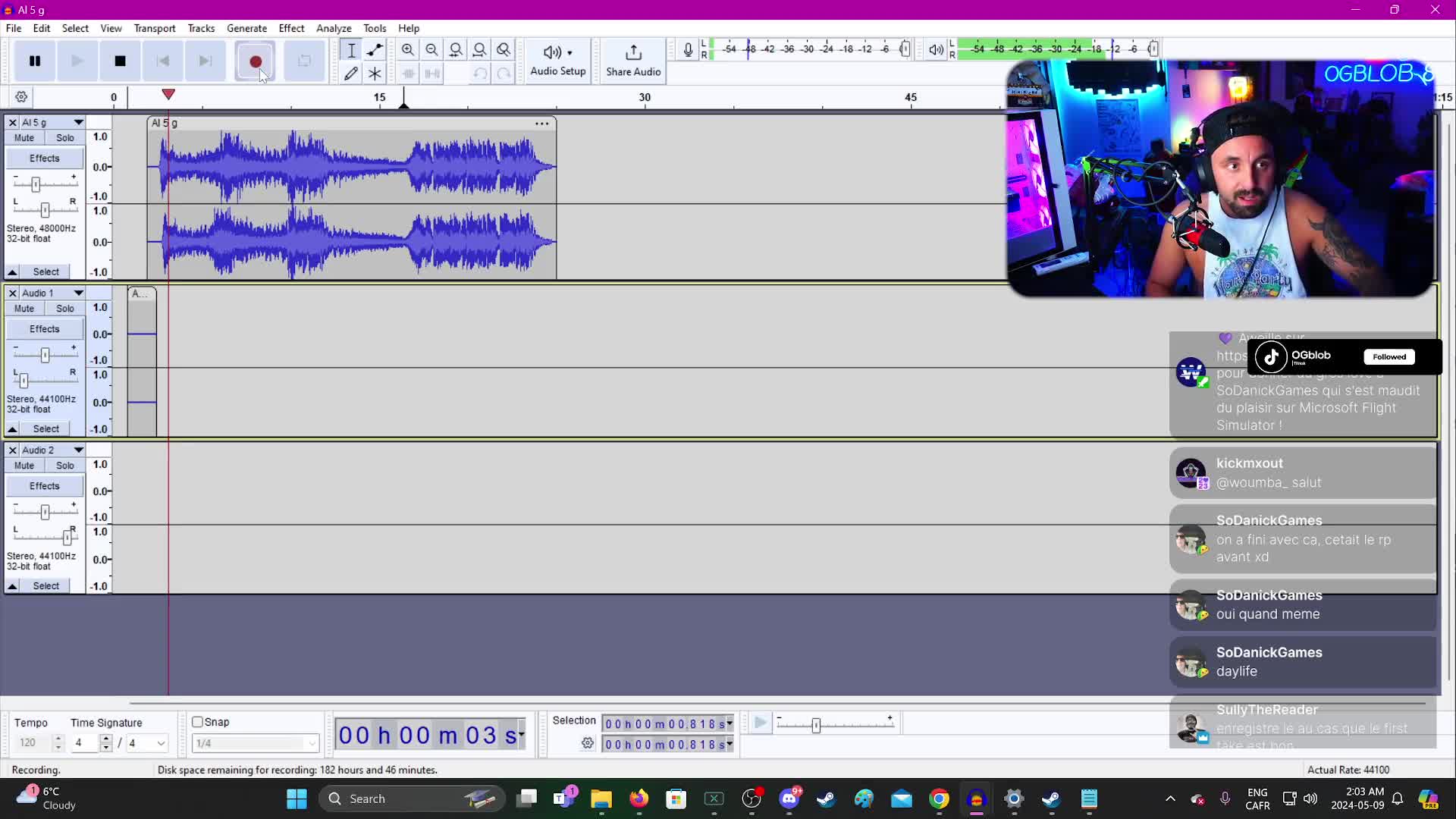Solo the Audio 1 track

pyautogui.click(x=65, y=309)
